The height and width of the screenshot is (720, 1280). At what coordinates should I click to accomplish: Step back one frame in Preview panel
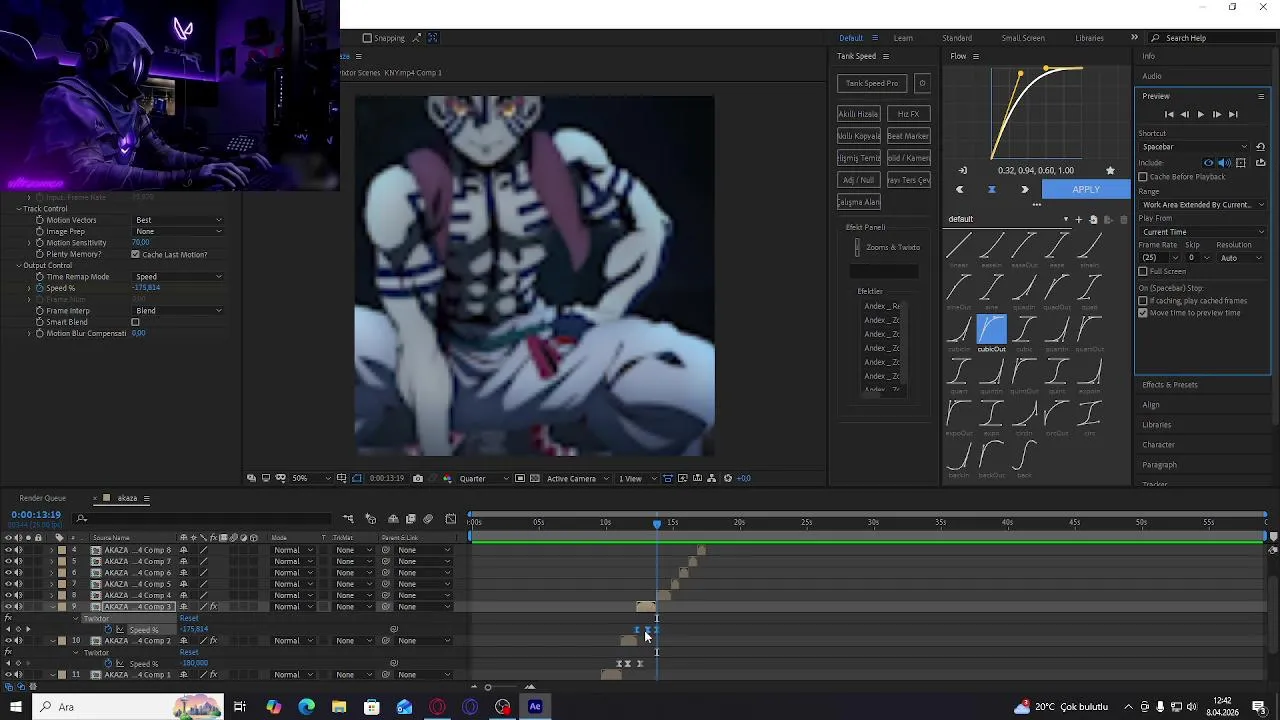[x=1185, y=115]
